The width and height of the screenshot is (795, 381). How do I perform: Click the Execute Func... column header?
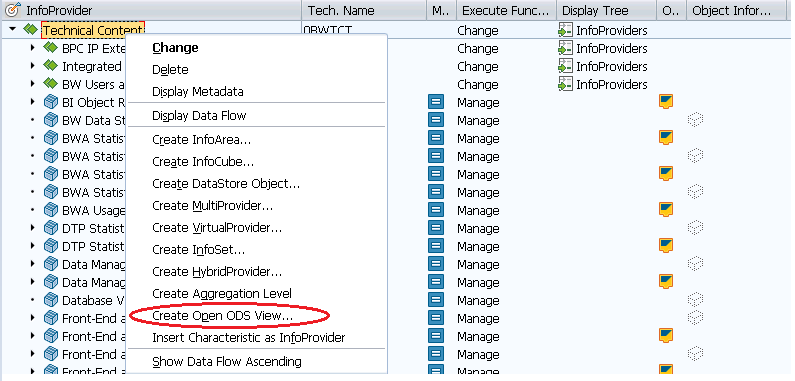[x=506, y=10]
